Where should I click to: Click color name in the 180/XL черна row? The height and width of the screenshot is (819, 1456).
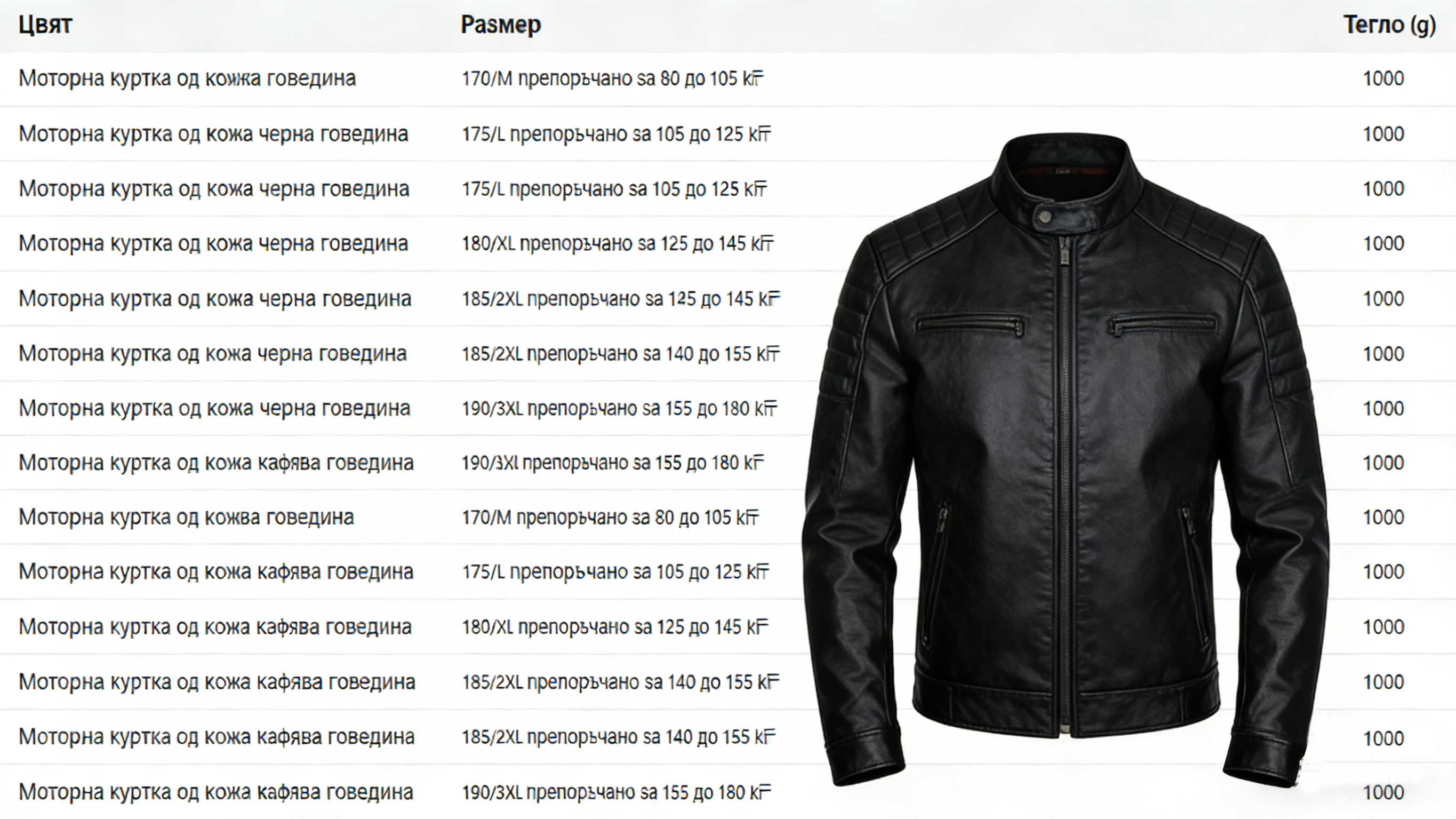[213, 244]
